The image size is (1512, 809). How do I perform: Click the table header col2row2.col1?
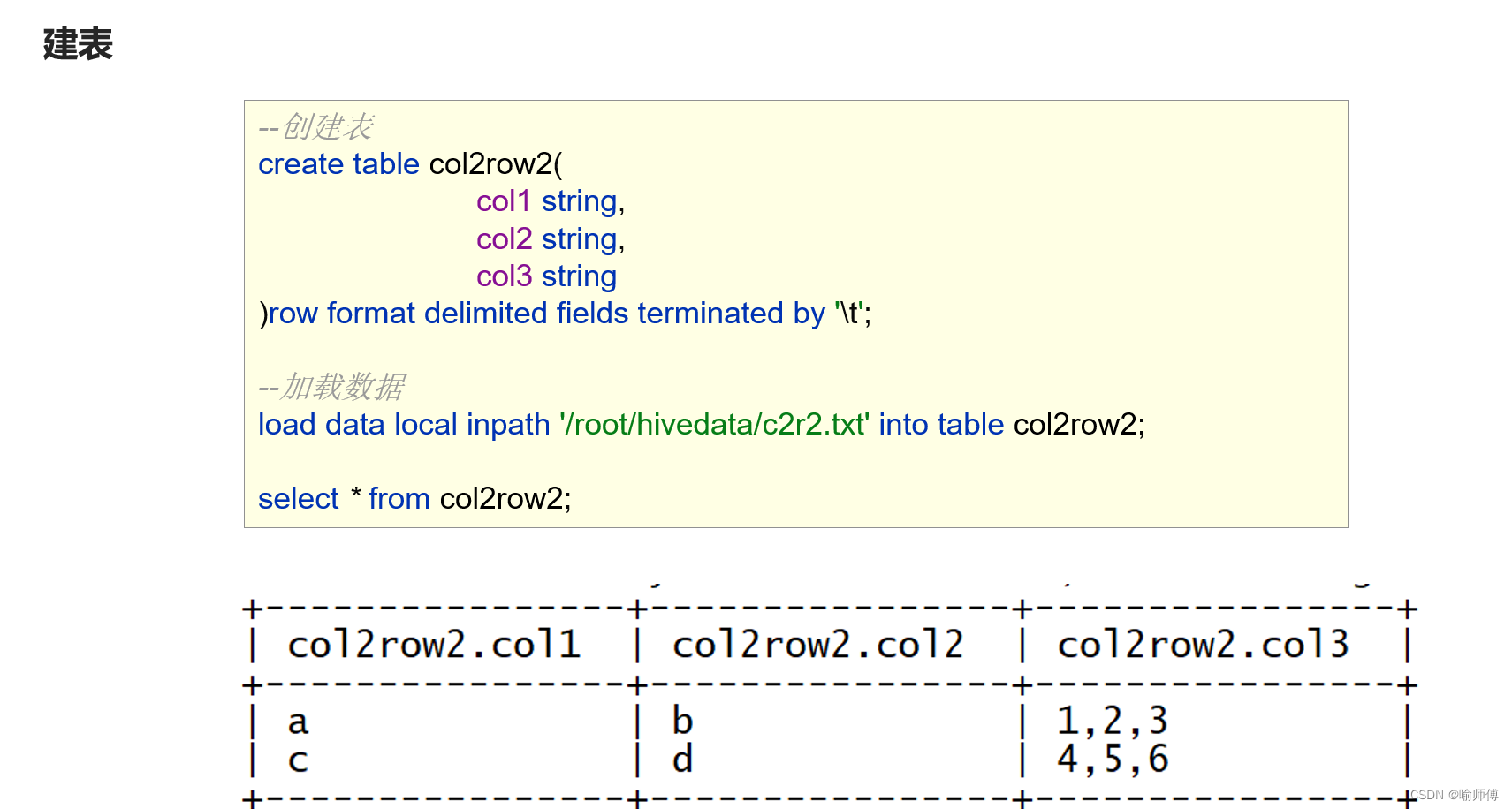tap(435, 645)
